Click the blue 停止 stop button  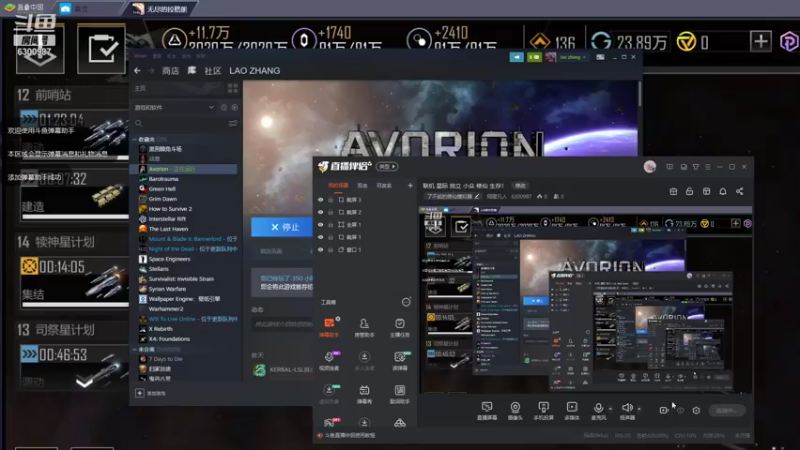point(282,227)
